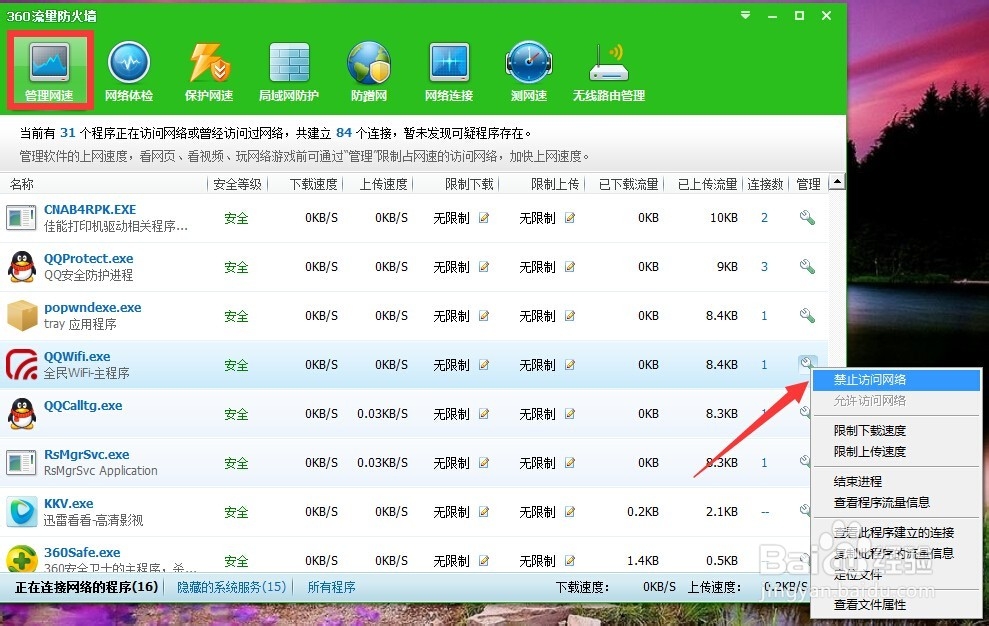Open the 网络体检 (Network Checkup) tool

[128, 68]
